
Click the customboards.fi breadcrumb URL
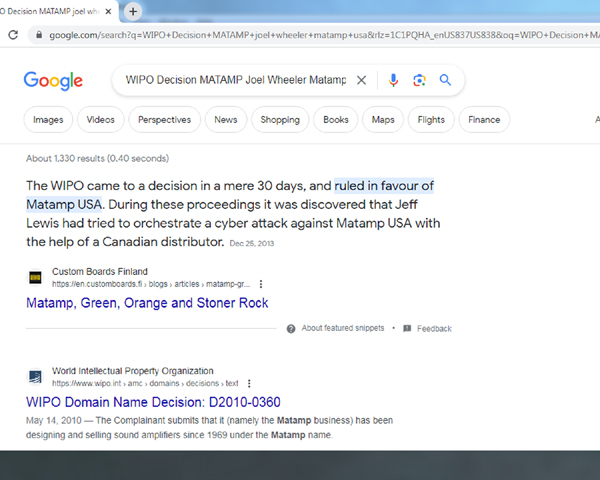(x=151, y=284)
